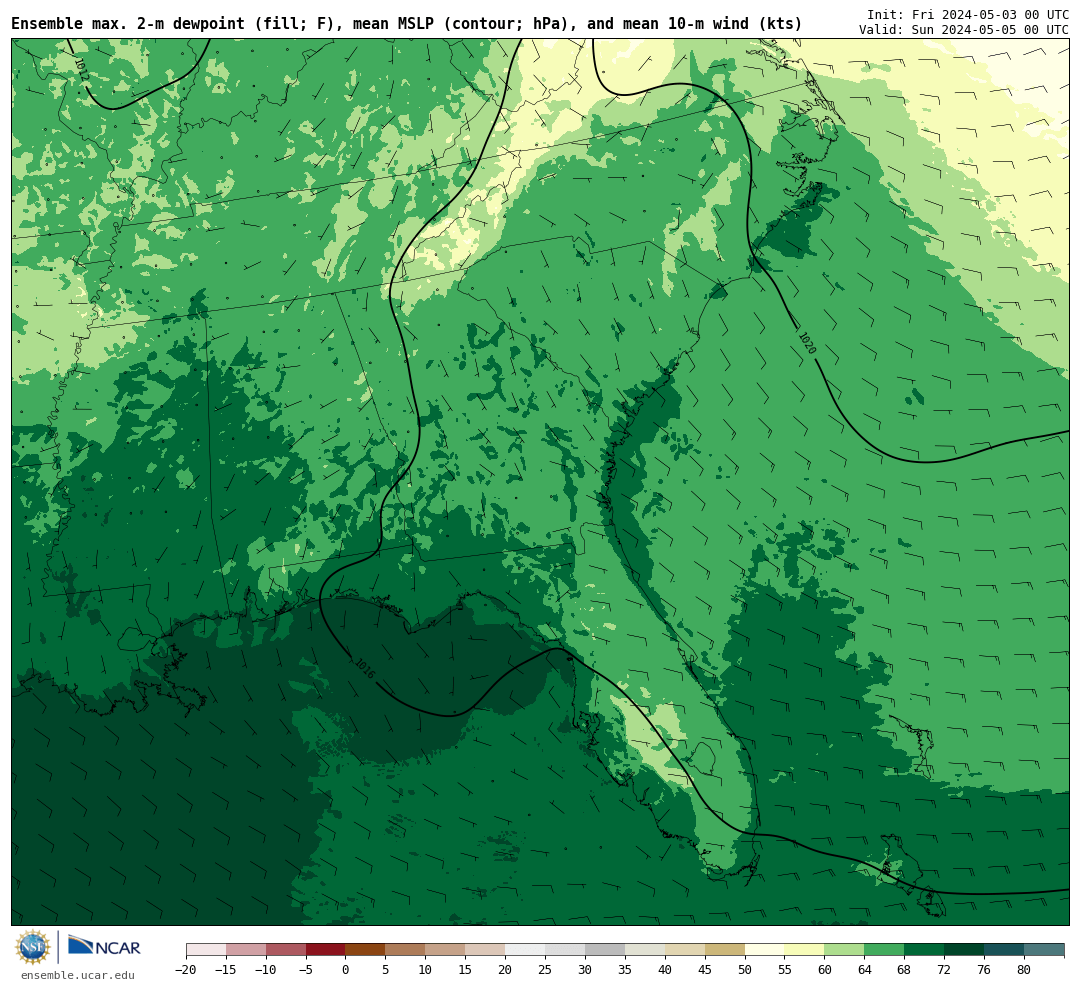This screenshot has height=988, width=1080.
Task: Click the NSF logo
Action: tap(33, 947)
